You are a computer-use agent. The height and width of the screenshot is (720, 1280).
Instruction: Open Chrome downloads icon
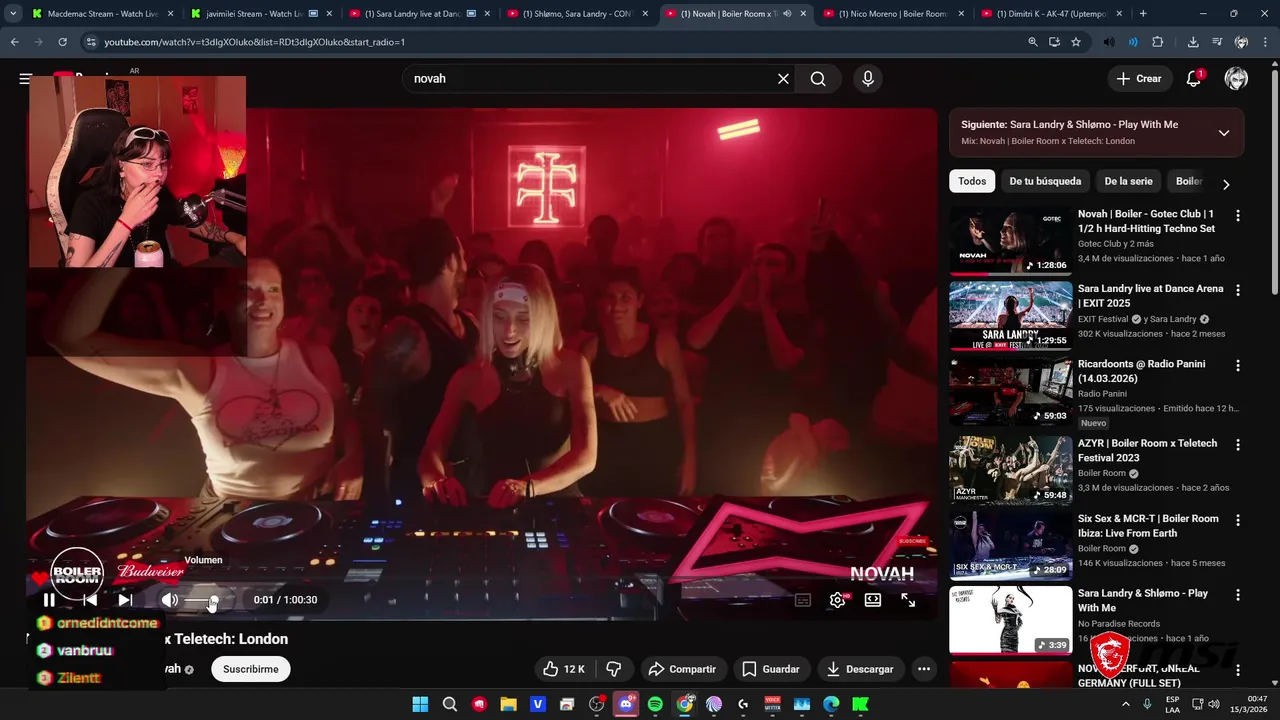pos(1193,42)
